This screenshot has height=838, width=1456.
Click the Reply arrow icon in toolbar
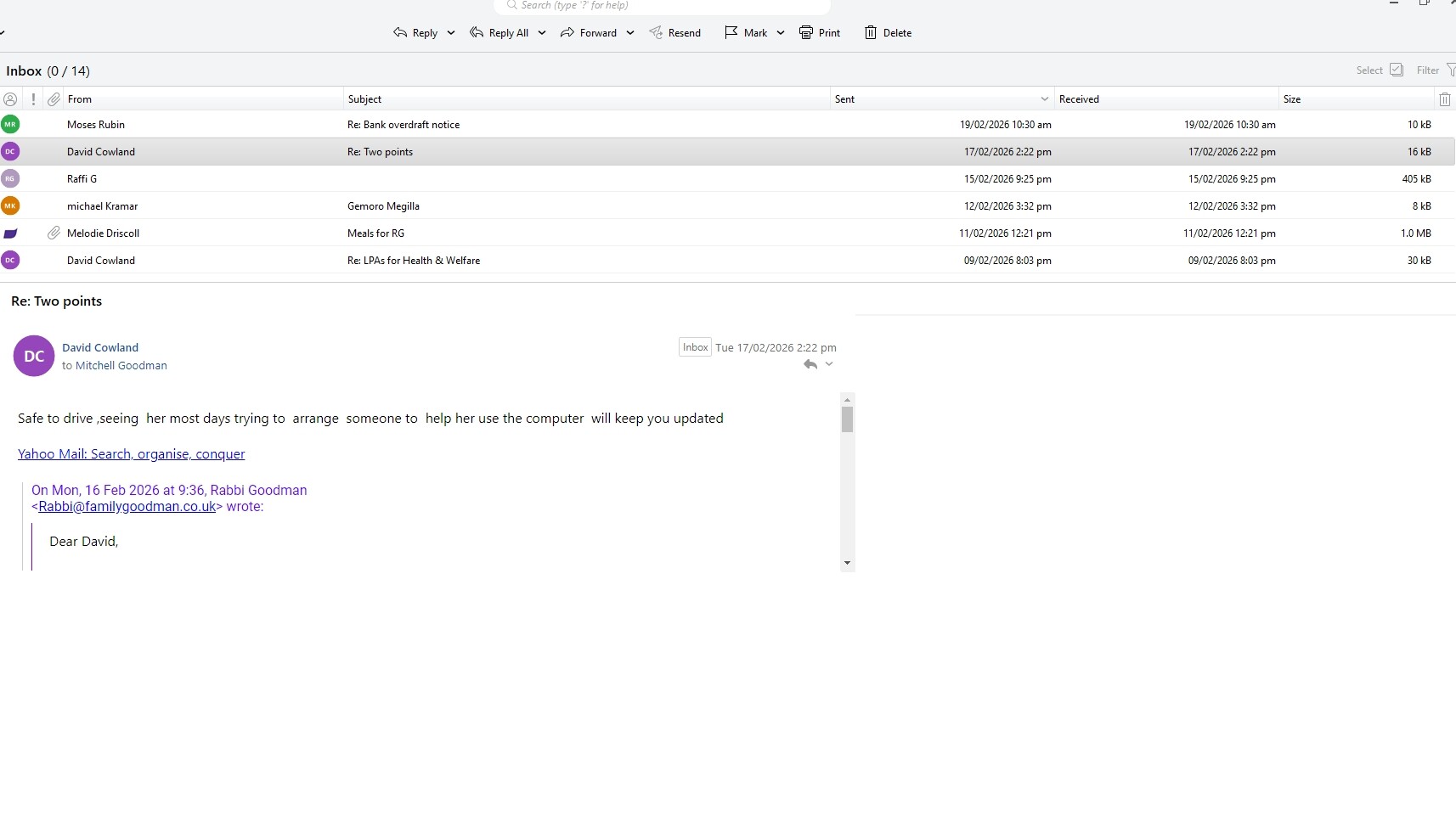(400, 32)
